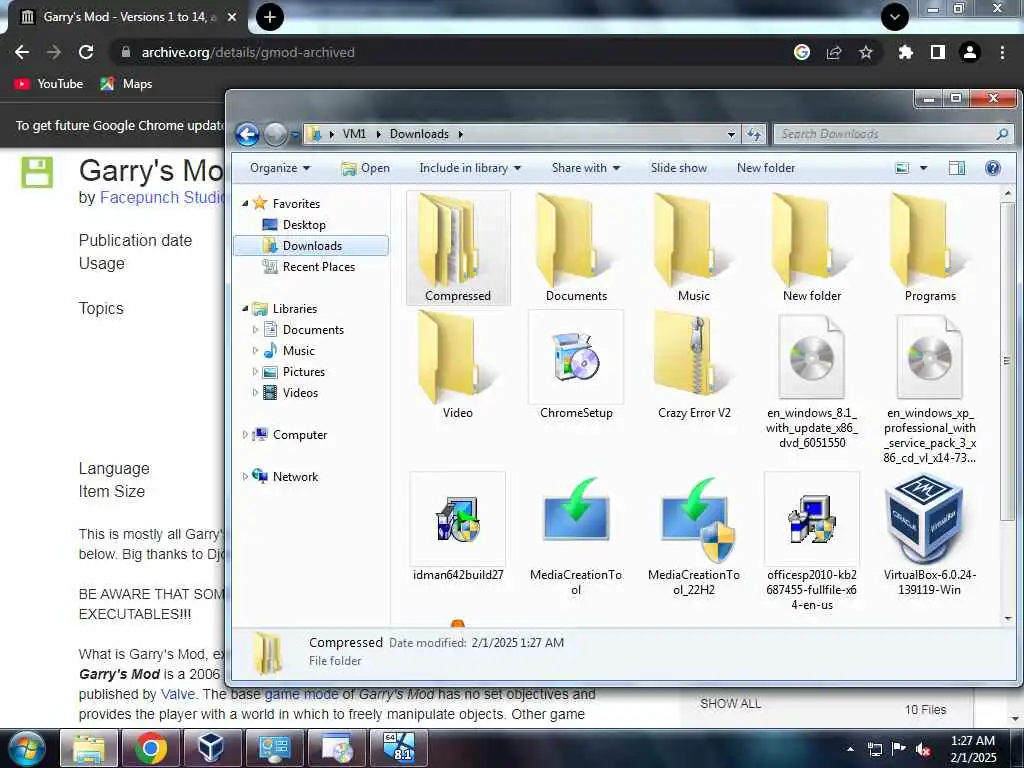This screenshot has width=1024, height=768.
Task: Select the MediaCreationTool_22H2 file
Action: click(x=694, y=536)
